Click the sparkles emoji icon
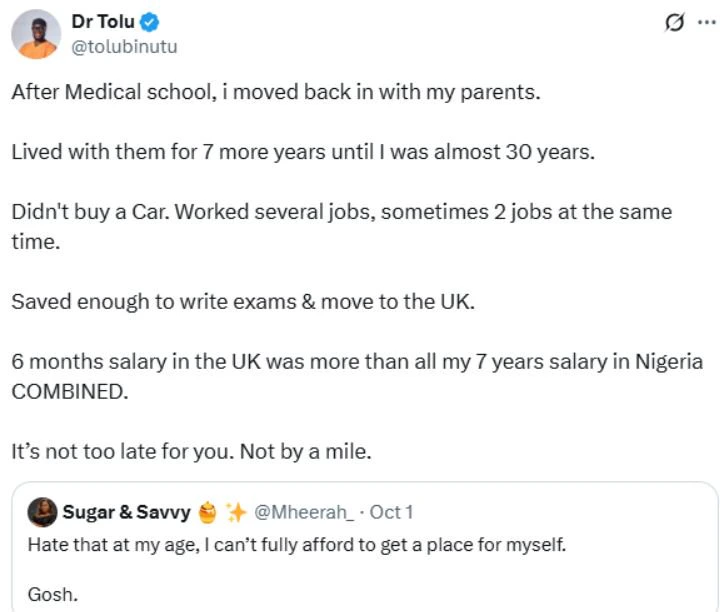Viewport: 720px width, 612px height. pos(236,513)
